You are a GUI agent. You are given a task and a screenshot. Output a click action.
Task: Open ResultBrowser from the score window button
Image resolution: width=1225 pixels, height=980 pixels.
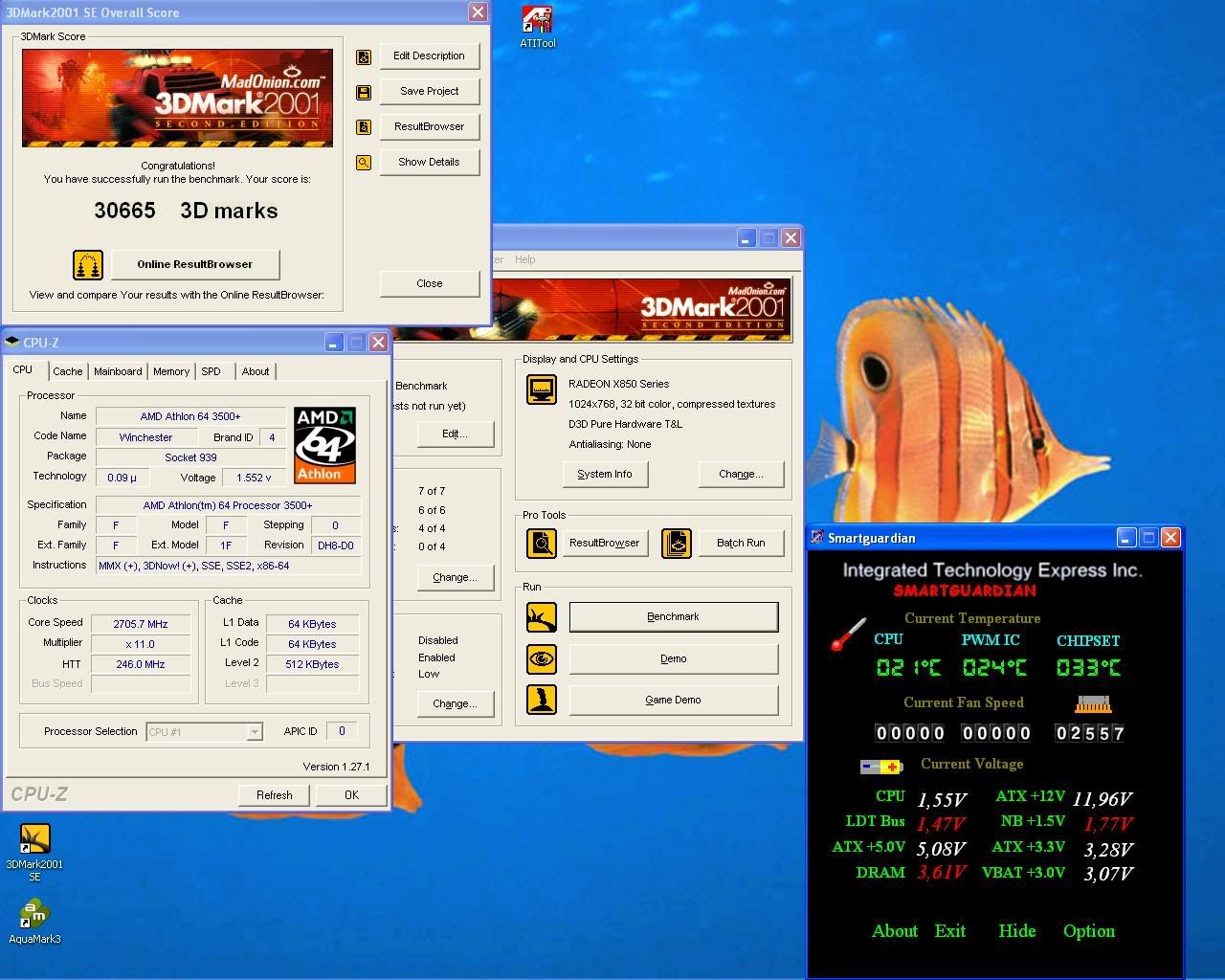coord(429,127)
